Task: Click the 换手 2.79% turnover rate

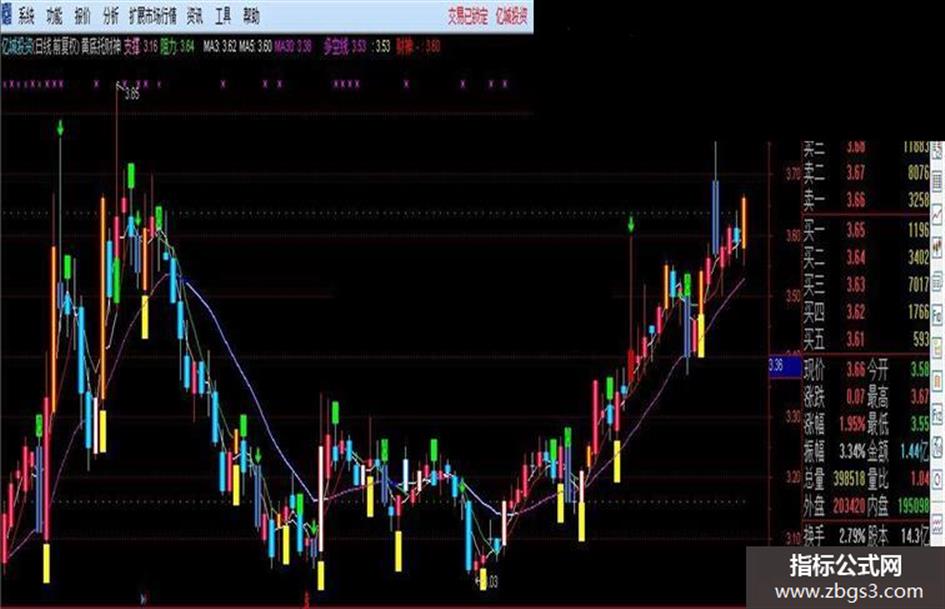Action: pos(835,535)
